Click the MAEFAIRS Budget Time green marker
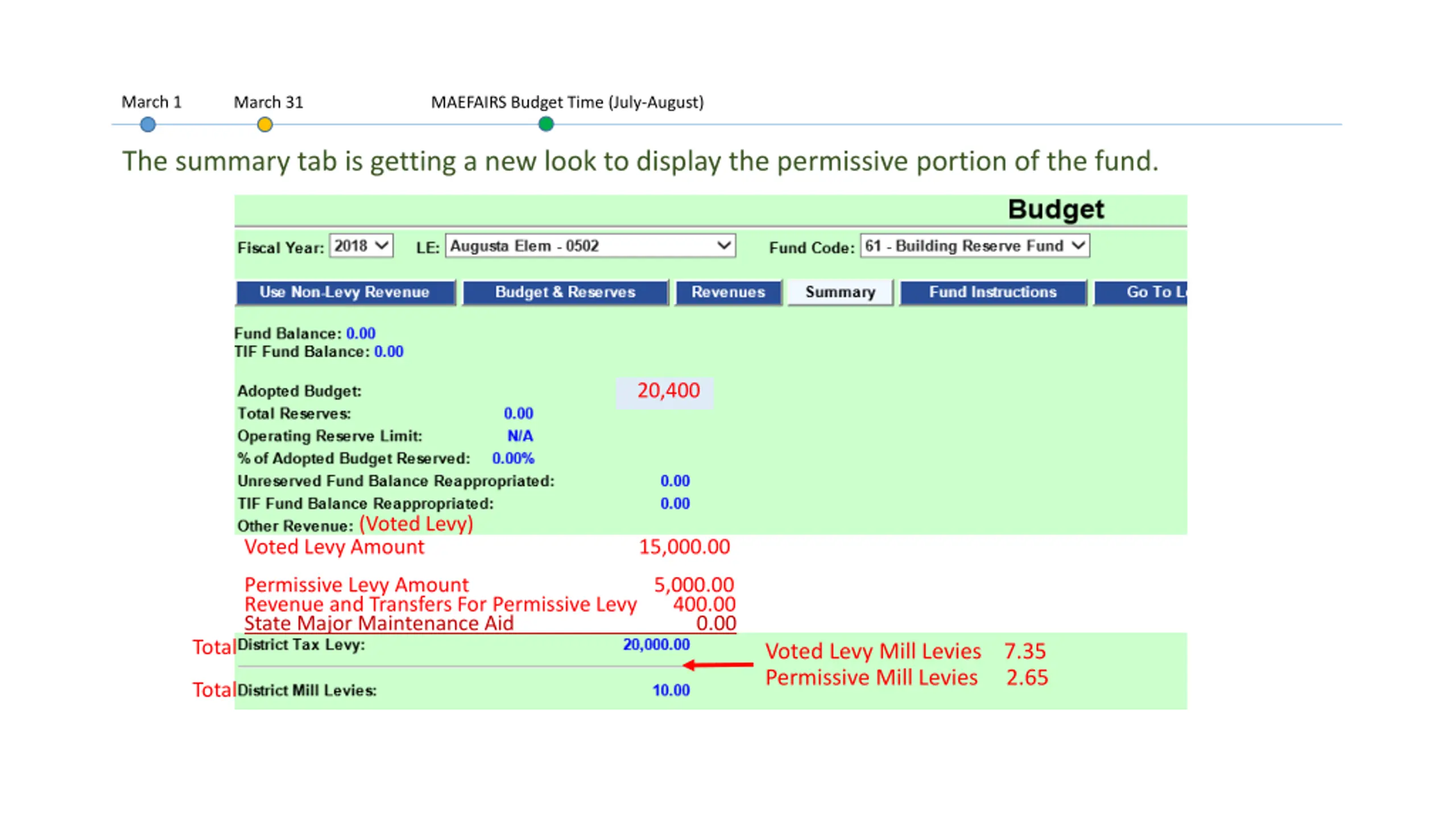Viewport: 1456px width, 819px height. [546, 124]
